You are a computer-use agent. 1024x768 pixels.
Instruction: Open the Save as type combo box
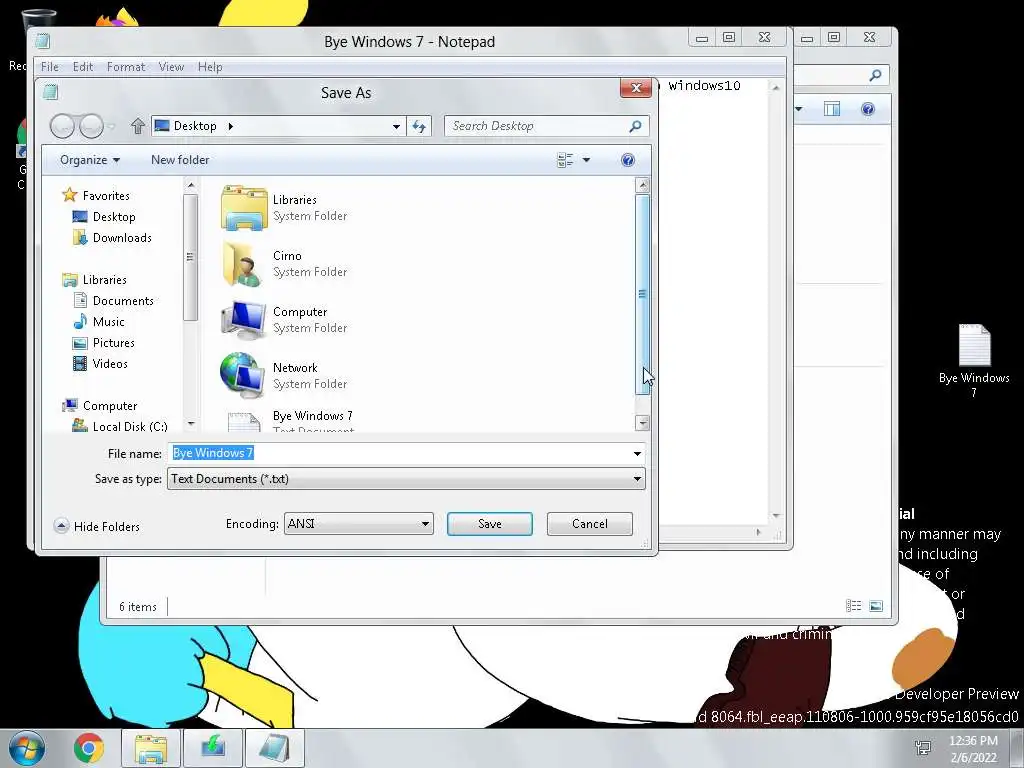pos(406,479)
